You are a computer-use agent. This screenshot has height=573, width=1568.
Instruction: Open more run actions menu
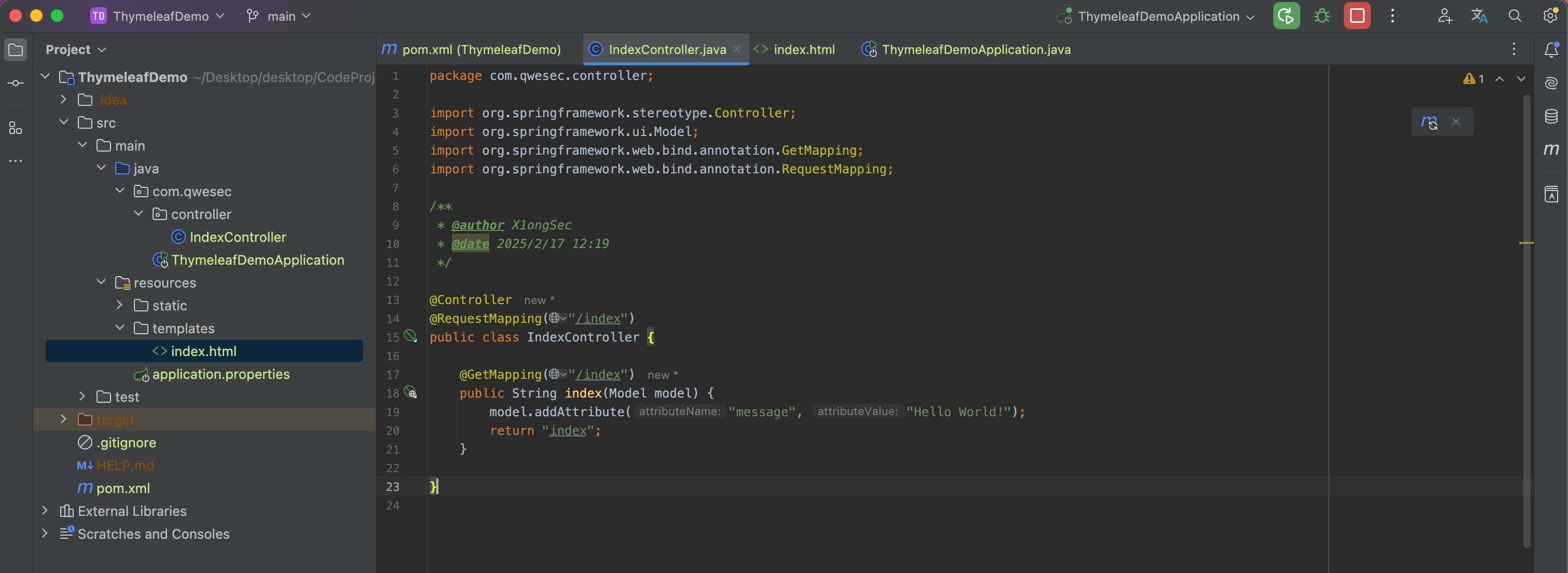[1392, 16]
